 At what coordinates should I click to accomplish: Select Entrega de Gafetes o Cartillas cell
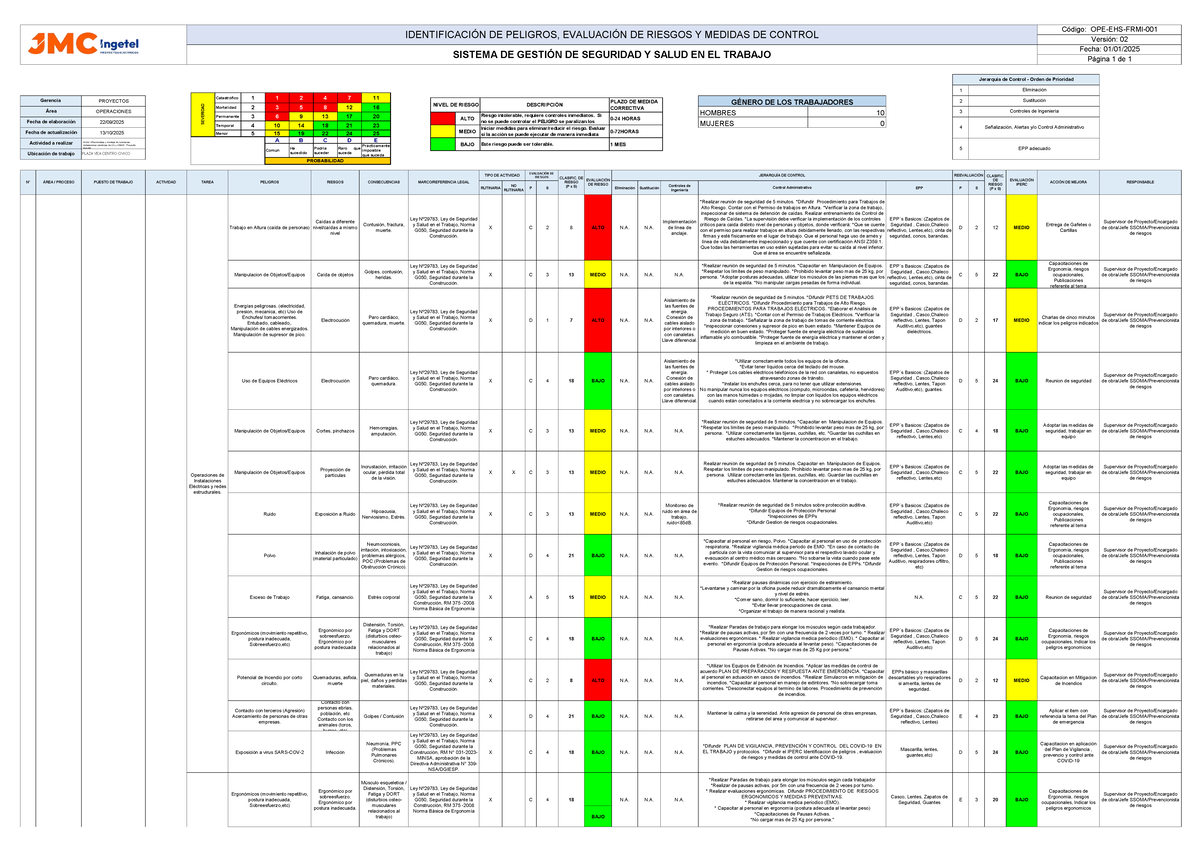1067,227
